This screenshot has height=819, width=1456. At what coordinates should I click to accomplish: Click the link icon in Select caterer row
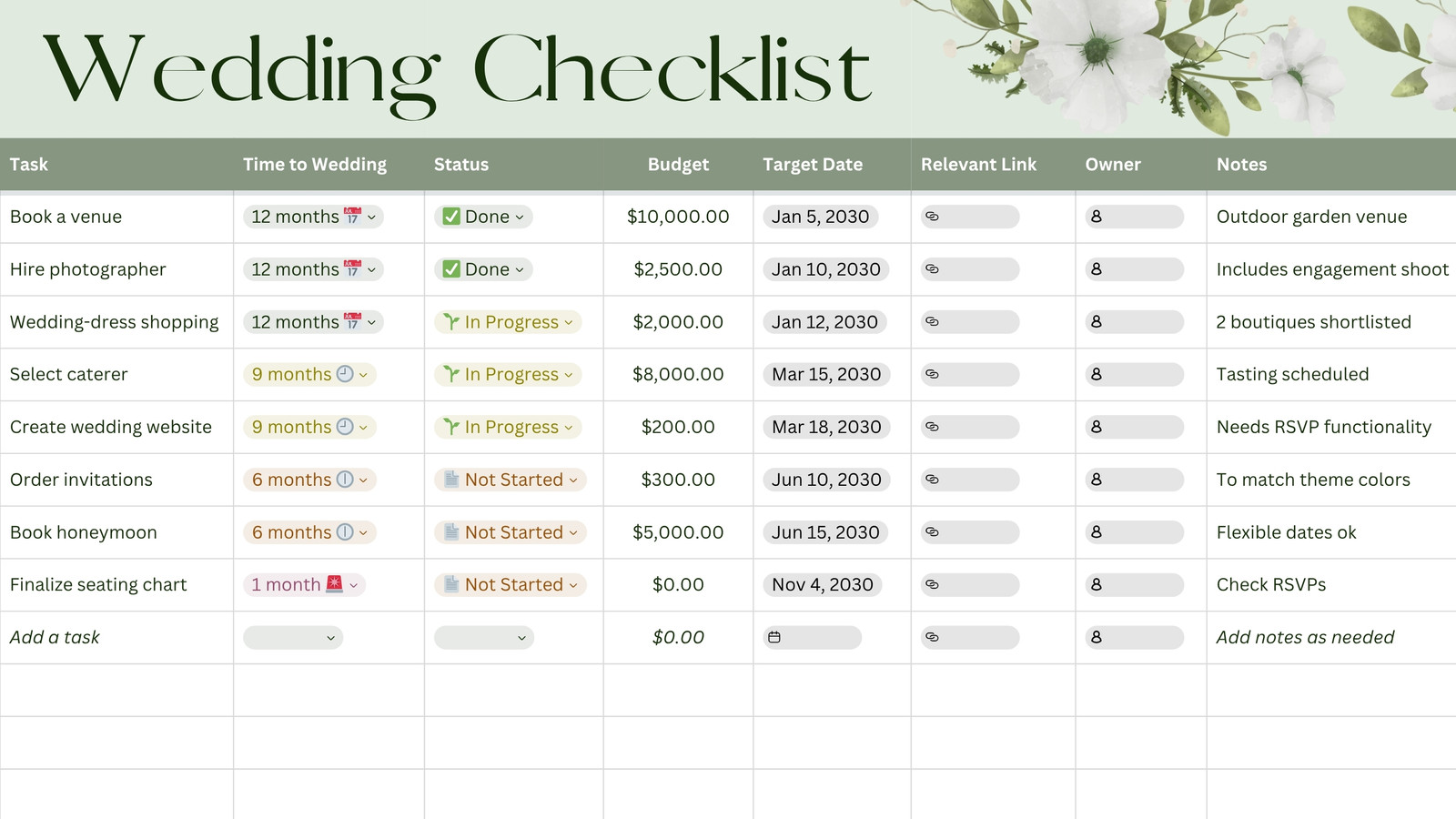pos(932,374)
